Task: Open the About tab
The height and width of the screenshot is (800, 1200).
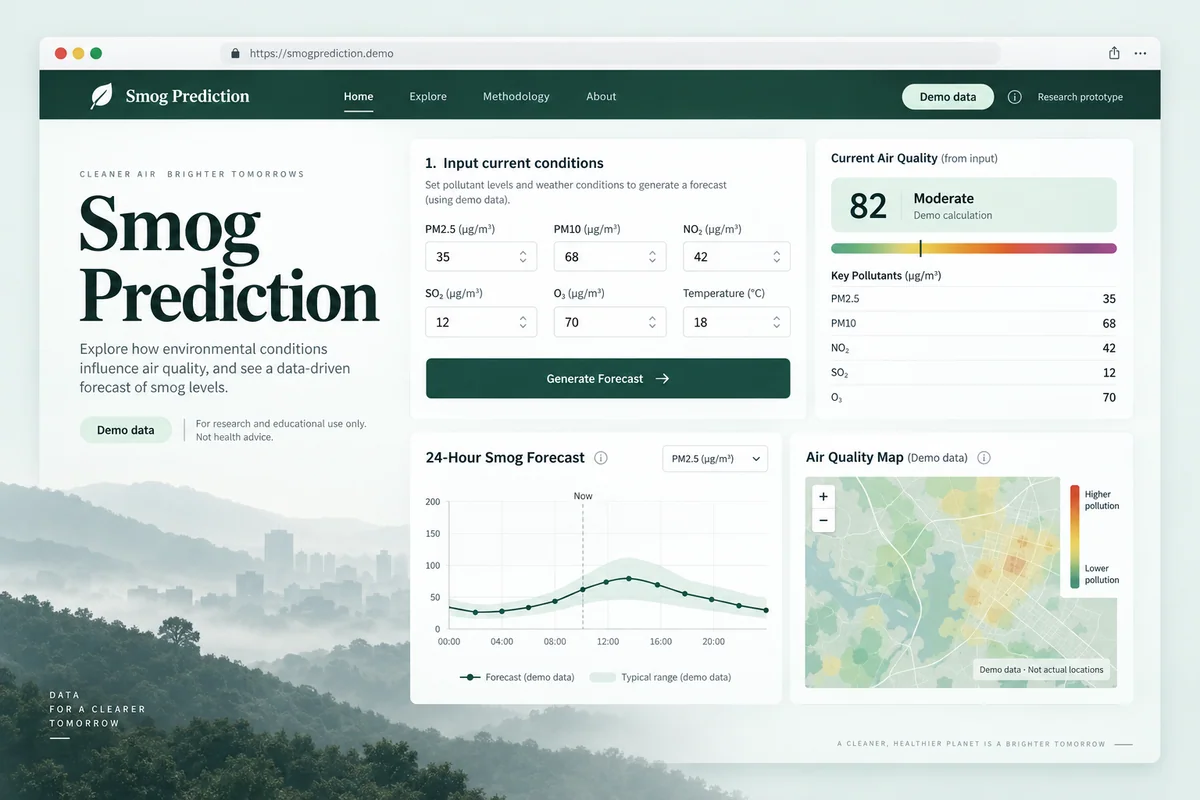Action: tap(601, 97)
